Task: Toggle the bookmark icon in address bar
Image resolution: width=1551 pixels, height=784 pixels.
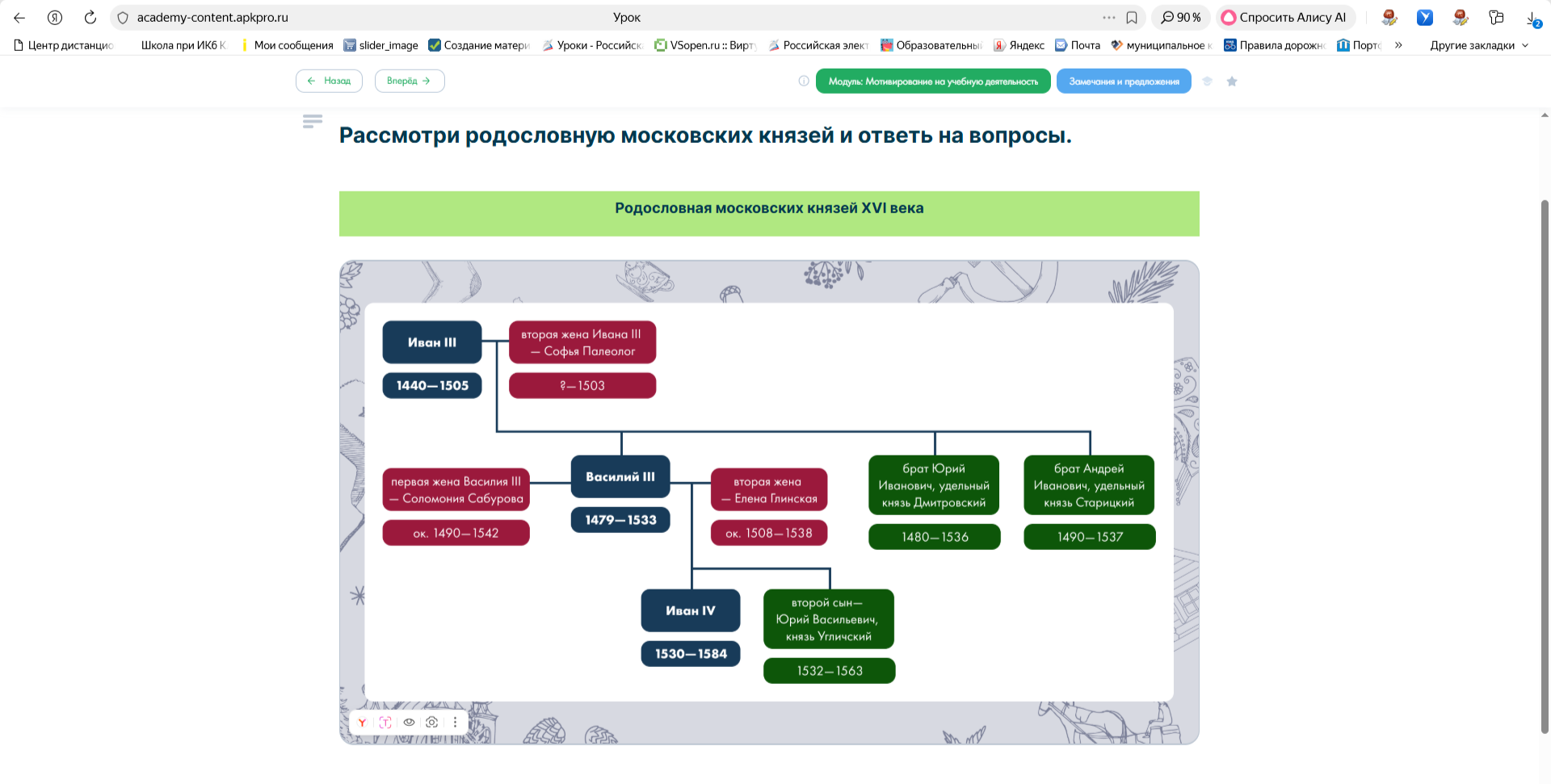Action: pos(1132,18)
